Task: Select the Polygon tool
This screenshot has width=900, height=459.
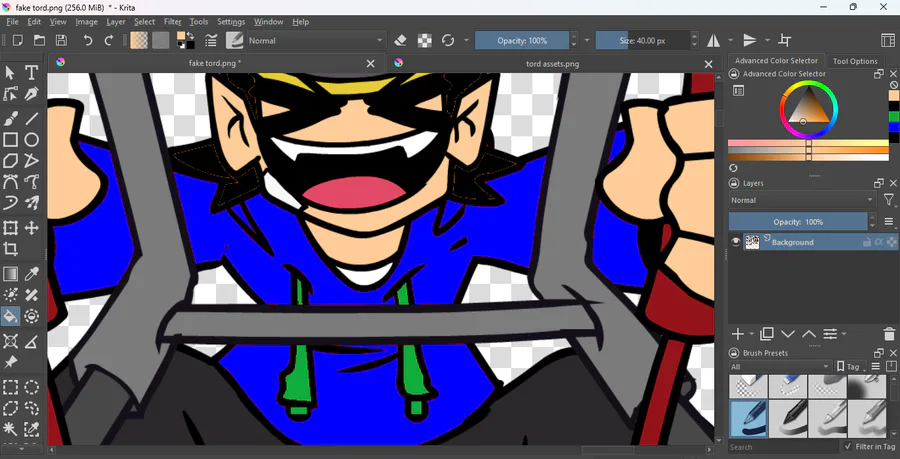Action: pyautogui.click(x=10, y=161)
